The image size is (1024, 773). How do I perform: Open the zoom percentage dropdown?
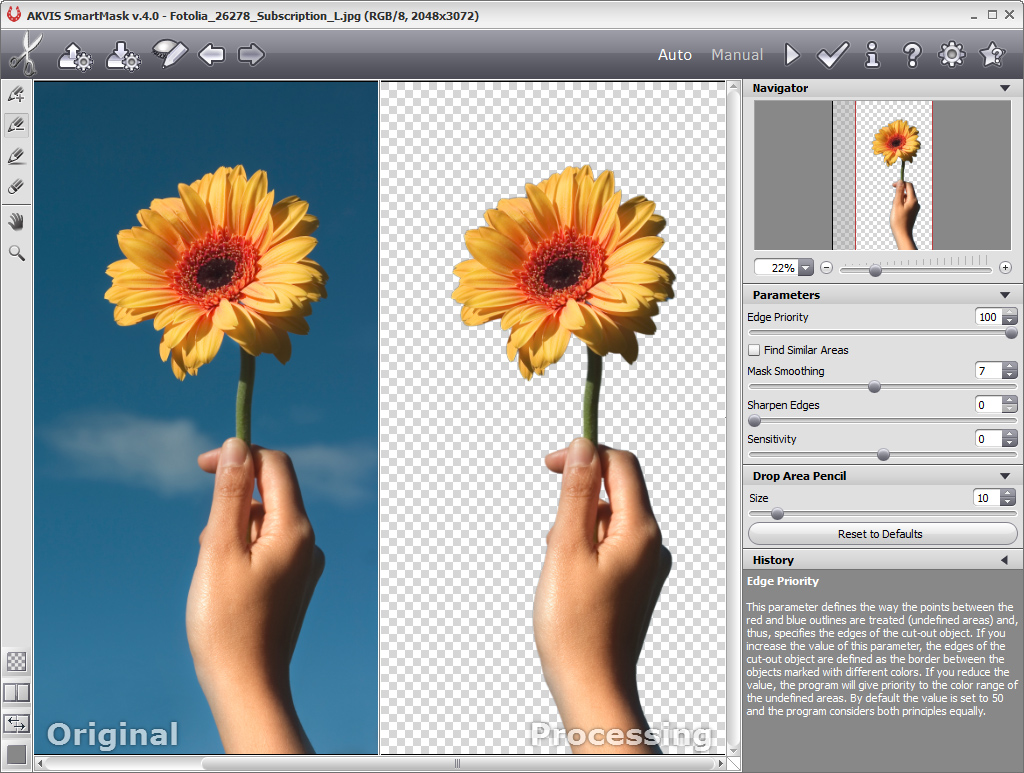[805, 268]
